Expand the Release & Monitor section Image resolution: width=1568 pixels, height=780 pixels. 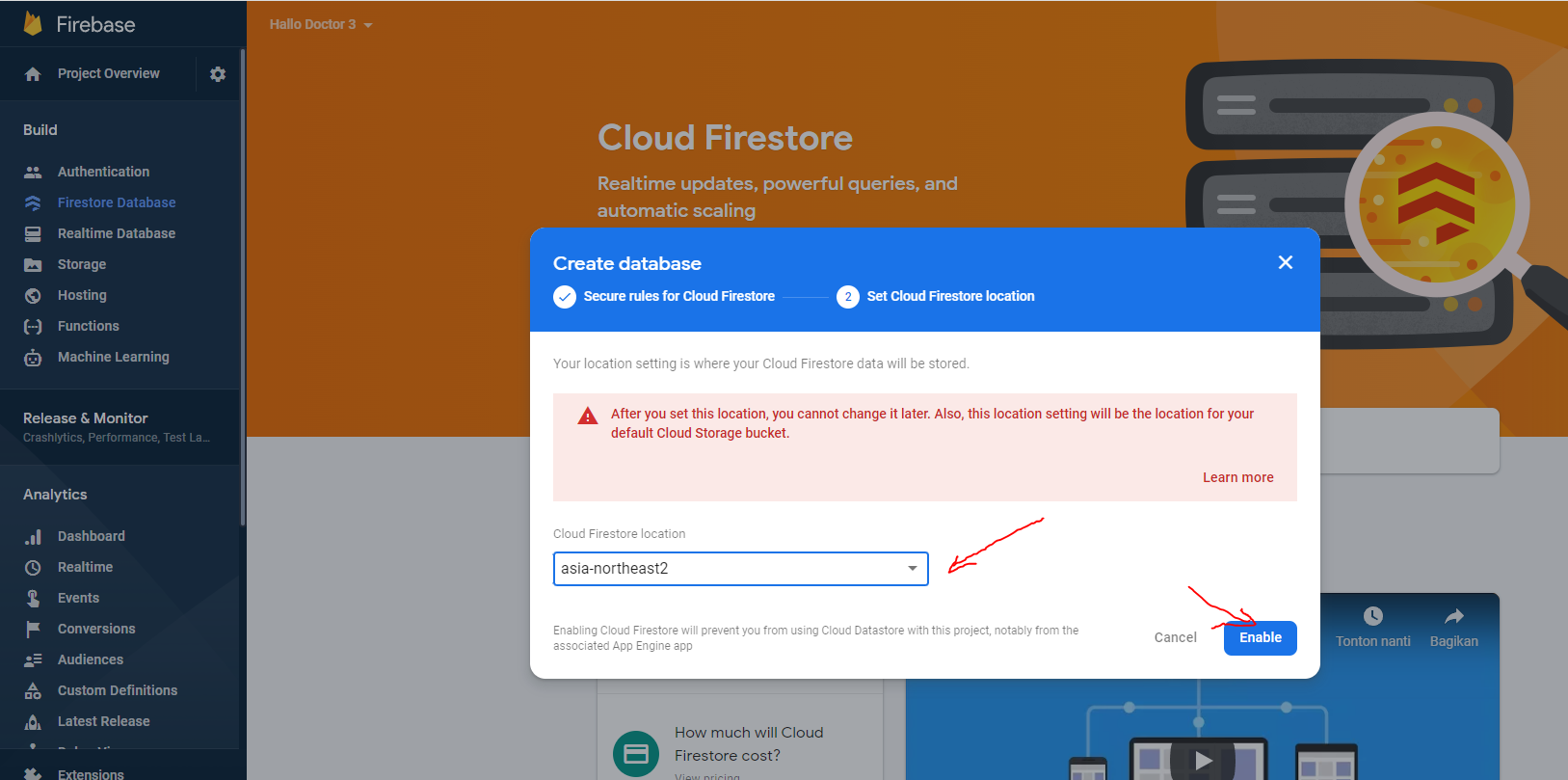point(116,426)
